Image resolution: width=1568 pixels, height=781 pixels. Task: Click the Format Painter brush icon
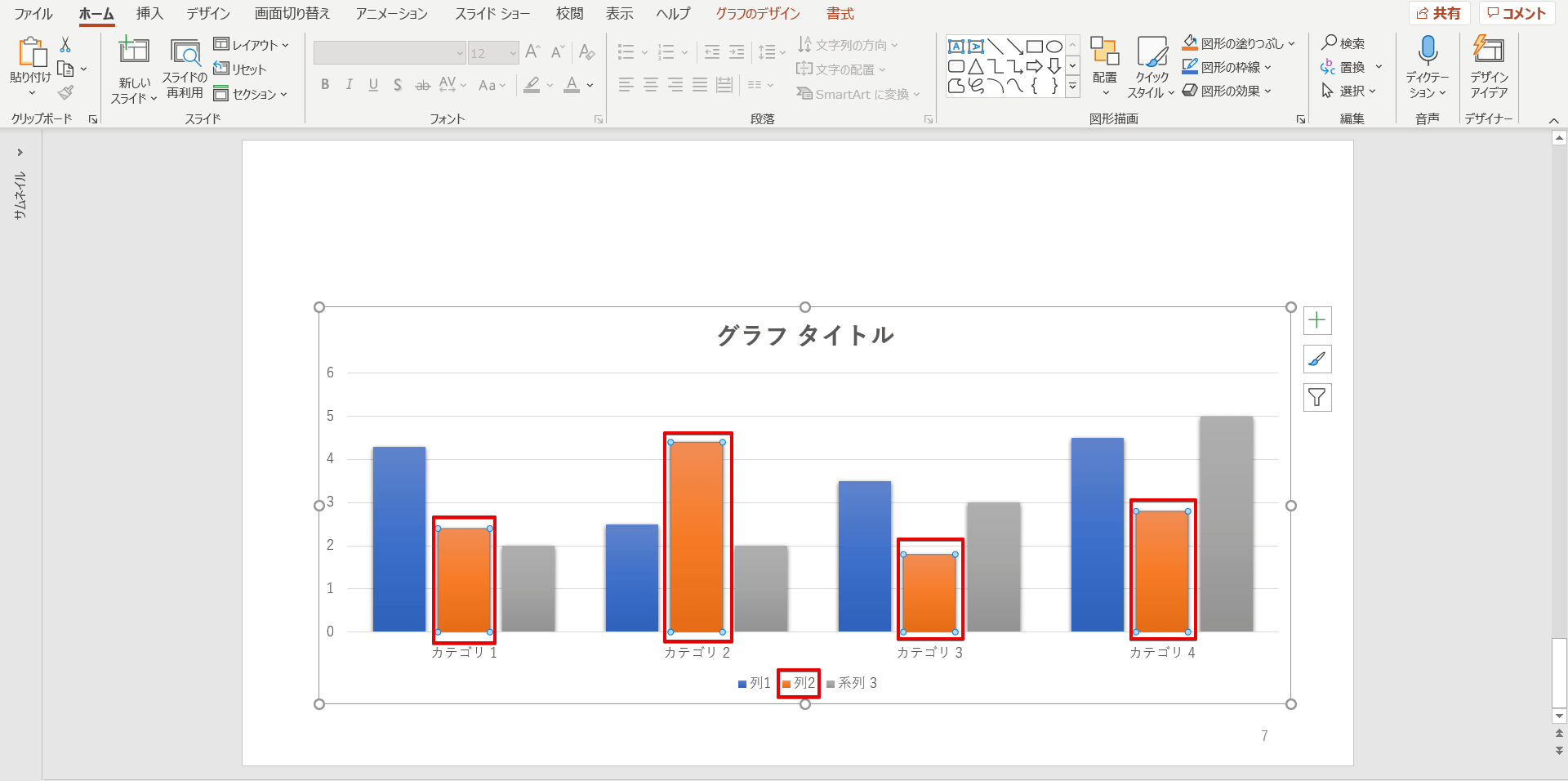coord(65,92)
